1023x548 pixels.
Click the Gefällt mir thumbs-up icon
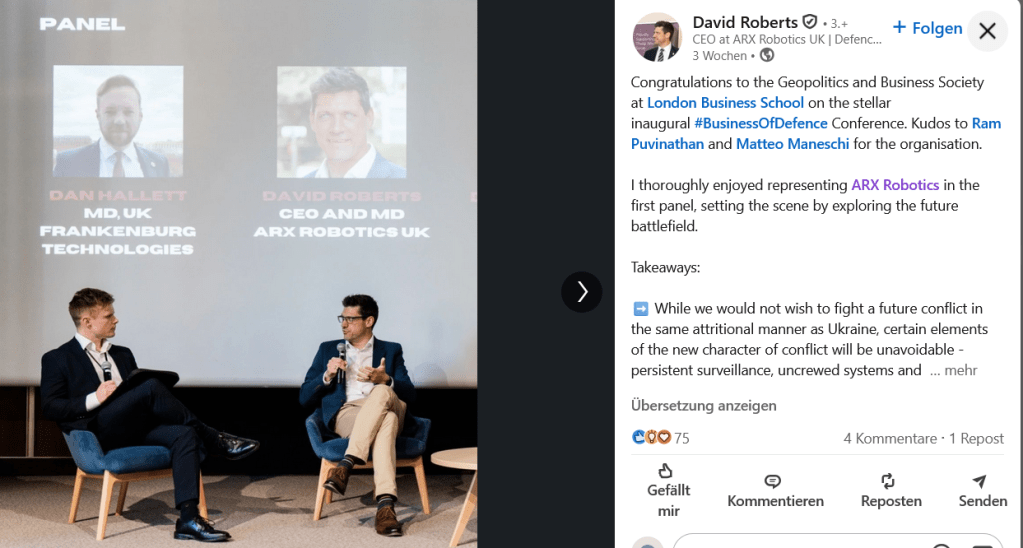pos(665,471)
